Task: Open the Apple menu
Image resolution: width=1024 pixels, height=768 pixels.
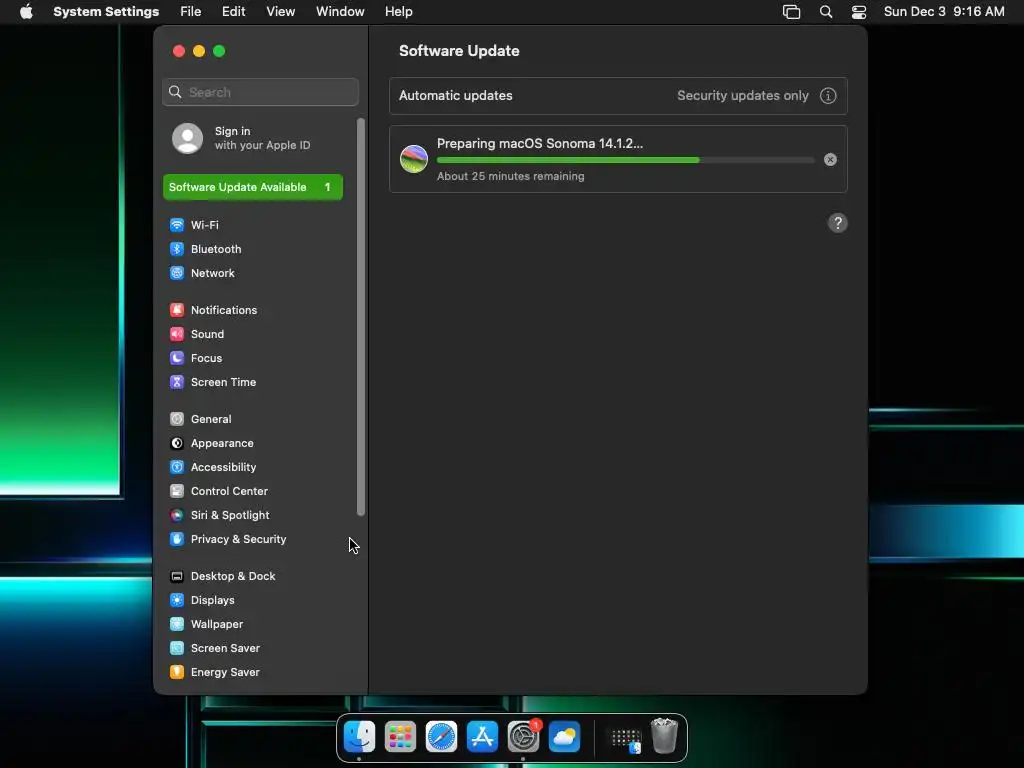Action: [26, 12]
